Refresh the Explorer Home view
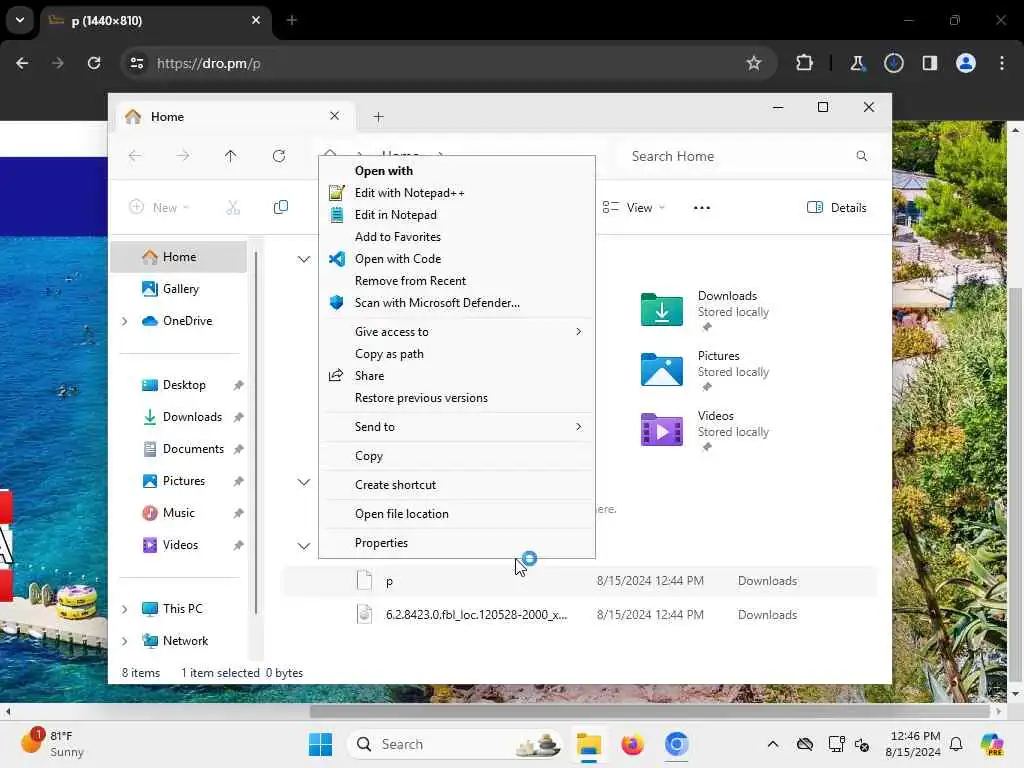The height and width of the screenshot is (768, 1024). (x=279, y=156)
